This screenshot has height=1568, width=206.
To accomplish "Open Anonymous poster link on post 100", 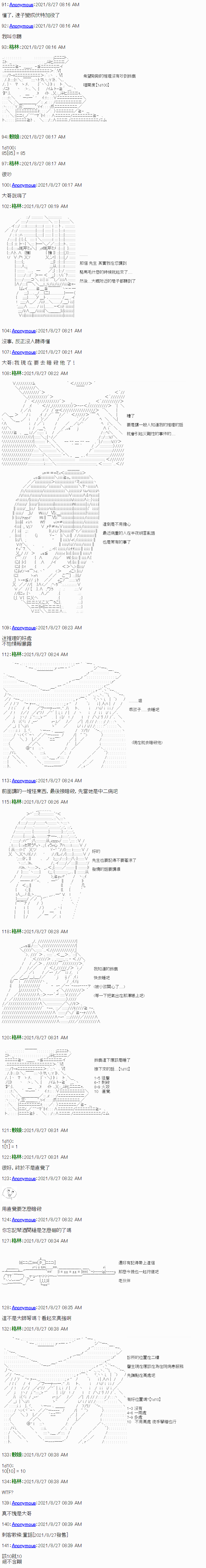I will pos(24,185).
